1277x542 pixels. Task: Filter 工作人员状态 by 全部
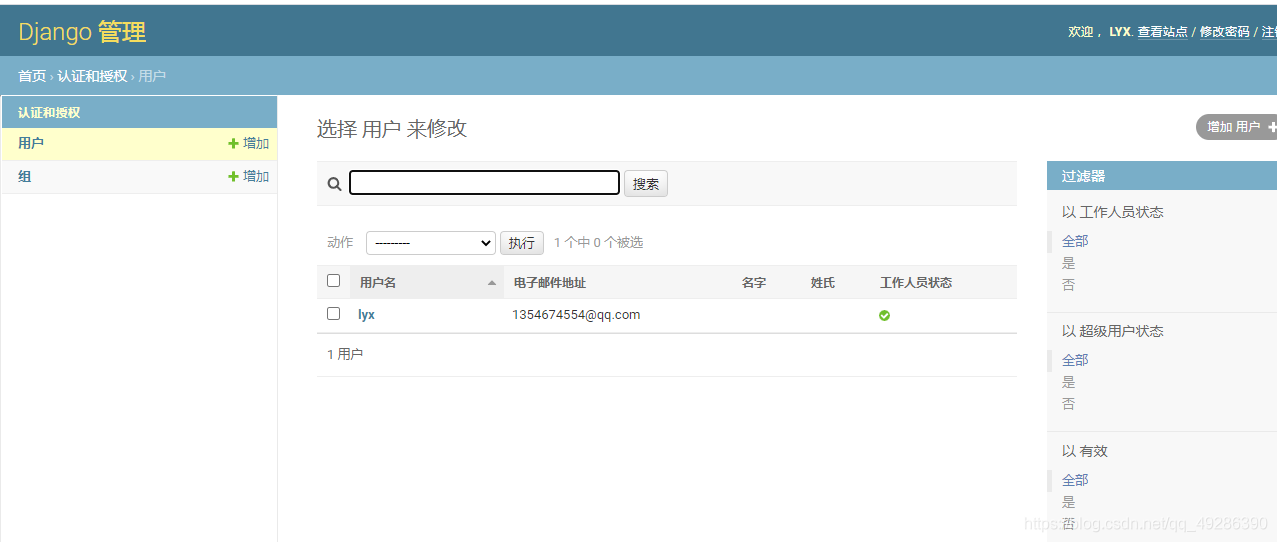[1075, 241]
